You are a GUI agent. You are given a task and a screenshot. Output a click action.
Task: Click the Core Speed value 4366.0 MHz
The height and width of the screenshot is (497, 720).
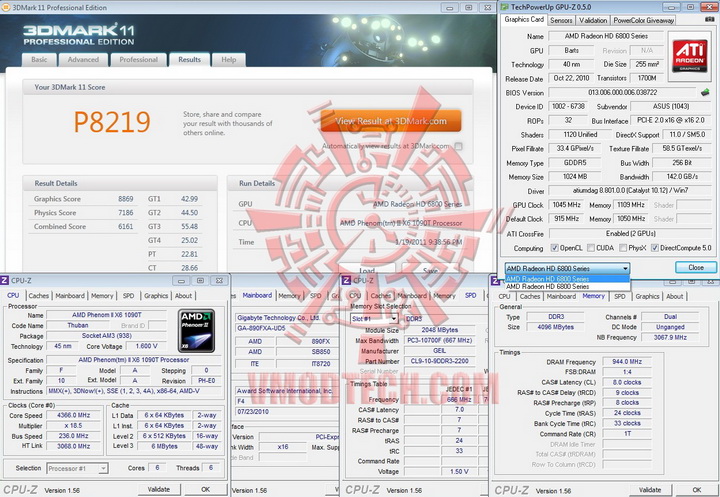point(73,415)
